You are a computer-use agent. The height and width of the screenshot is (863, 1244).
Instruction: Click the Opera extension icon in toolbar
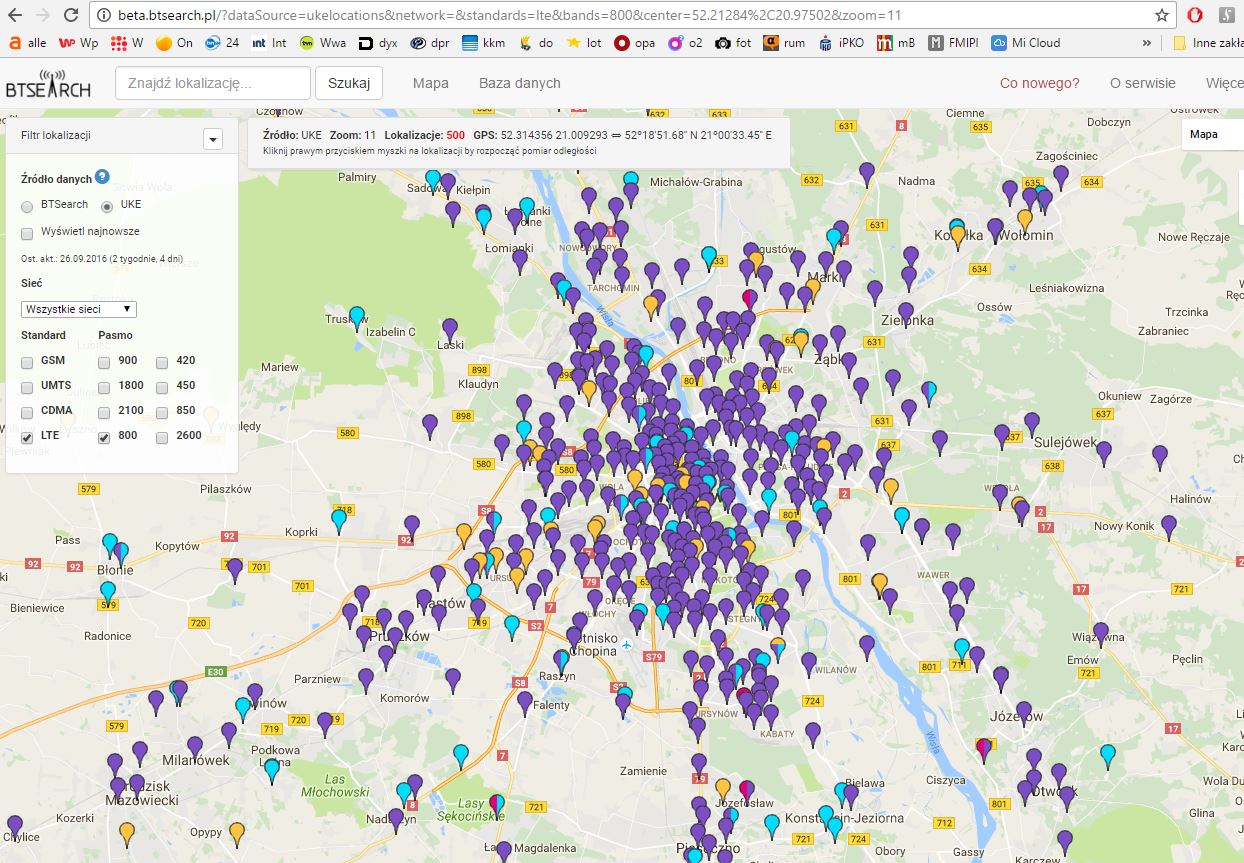click(x=1195, y=15)
